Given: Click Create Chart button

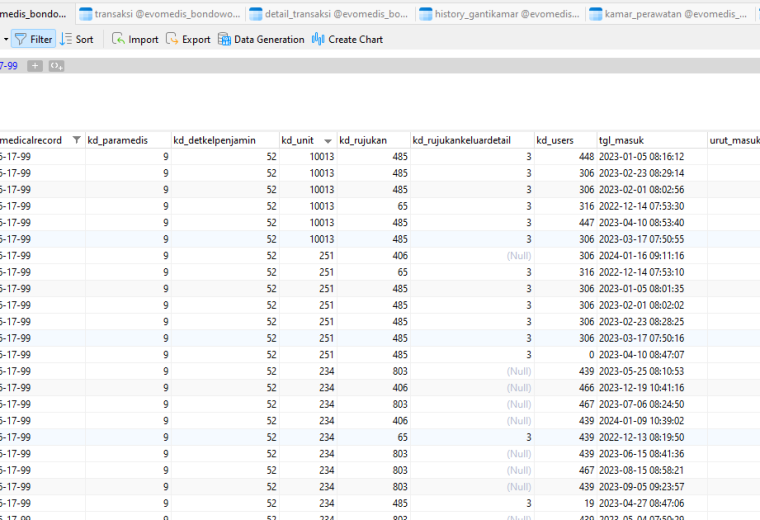Looking at the screenshot, I should pyautogui.click(x=348, y=39).
